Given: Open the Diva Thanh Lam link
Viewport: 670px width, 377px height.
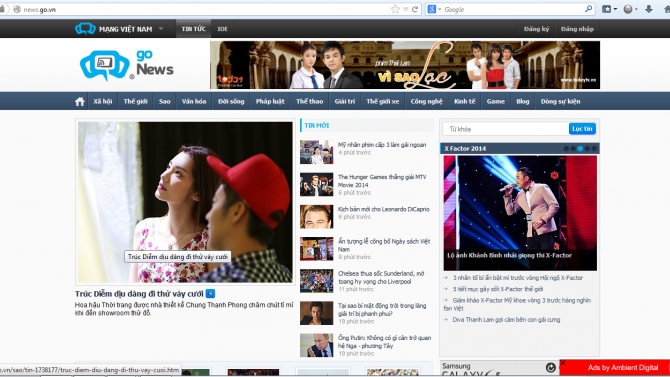Looking at the screenshot, I should click(506, 319).
